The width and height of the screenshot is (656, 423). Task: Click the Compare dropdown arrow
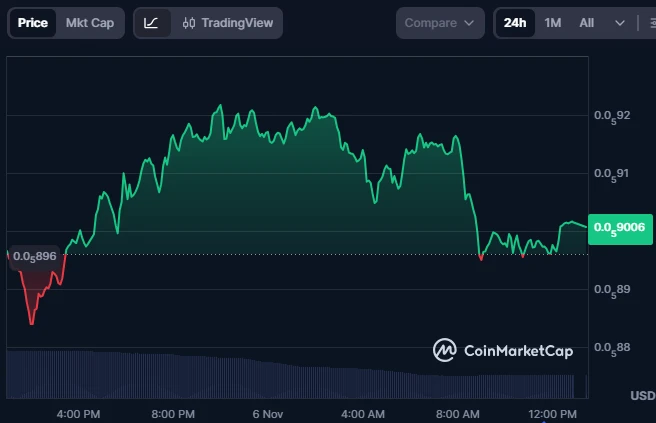[469, 23]
